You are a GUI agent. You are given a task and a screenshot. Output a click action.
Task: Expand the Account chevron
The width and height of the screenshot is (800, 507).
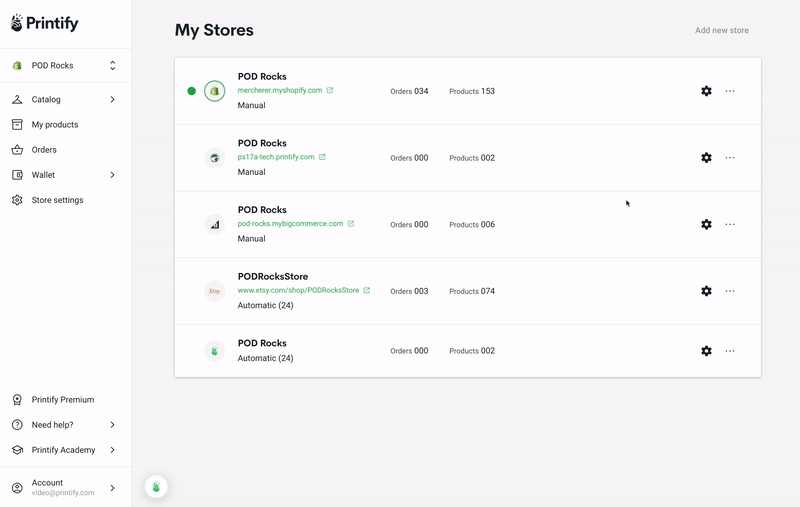(112, 488)
